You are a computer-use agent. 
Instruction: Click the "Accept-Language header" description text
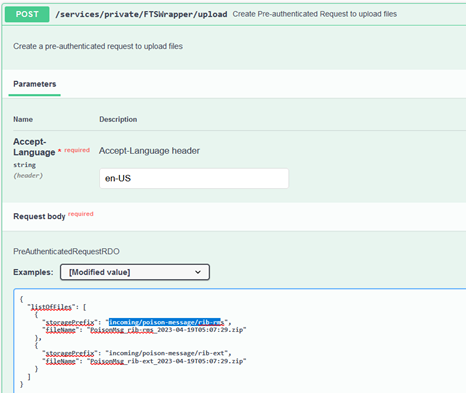click(x=149, y=151)
